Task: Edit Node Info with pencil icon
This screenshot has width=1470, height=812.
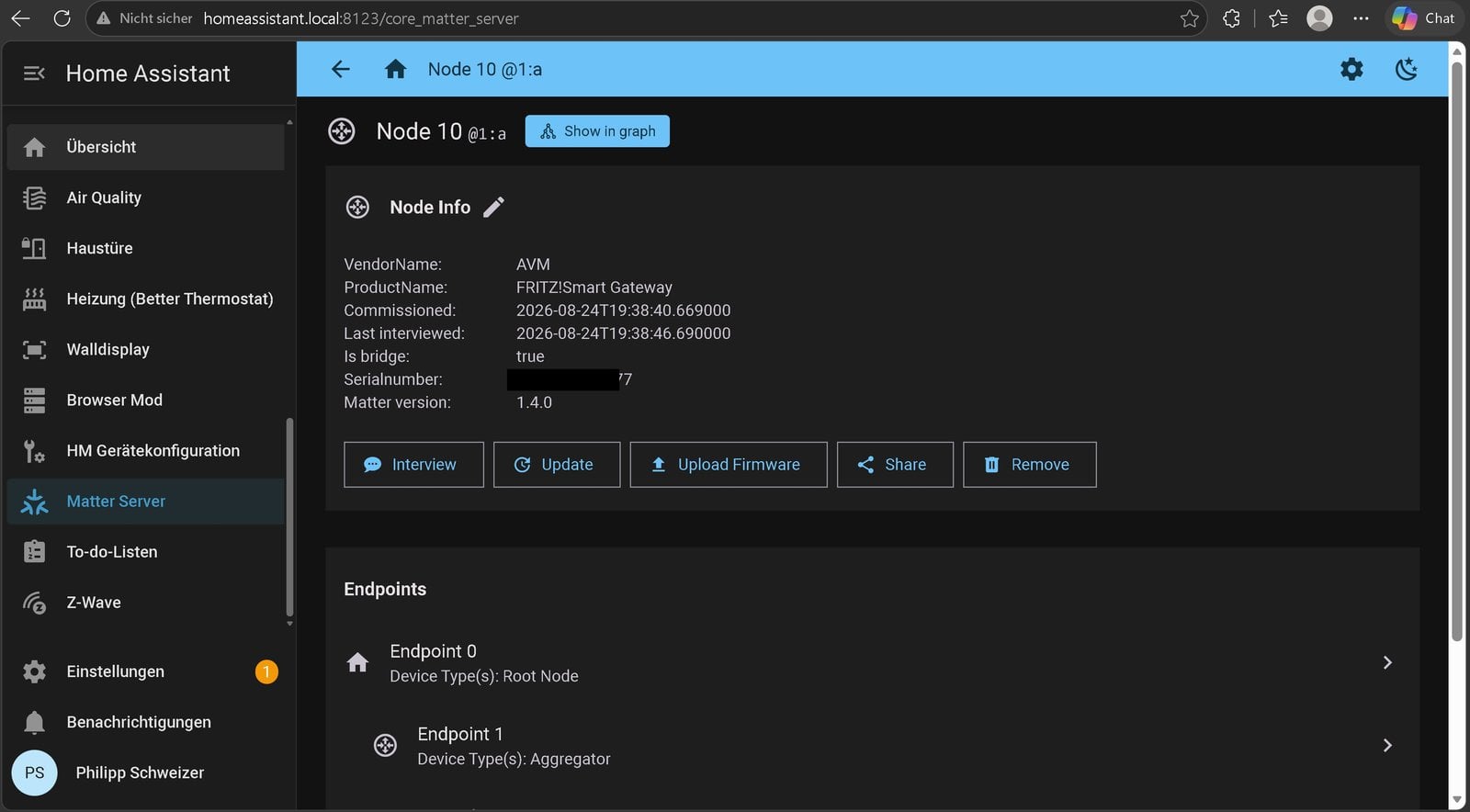Action: [494, 208]
